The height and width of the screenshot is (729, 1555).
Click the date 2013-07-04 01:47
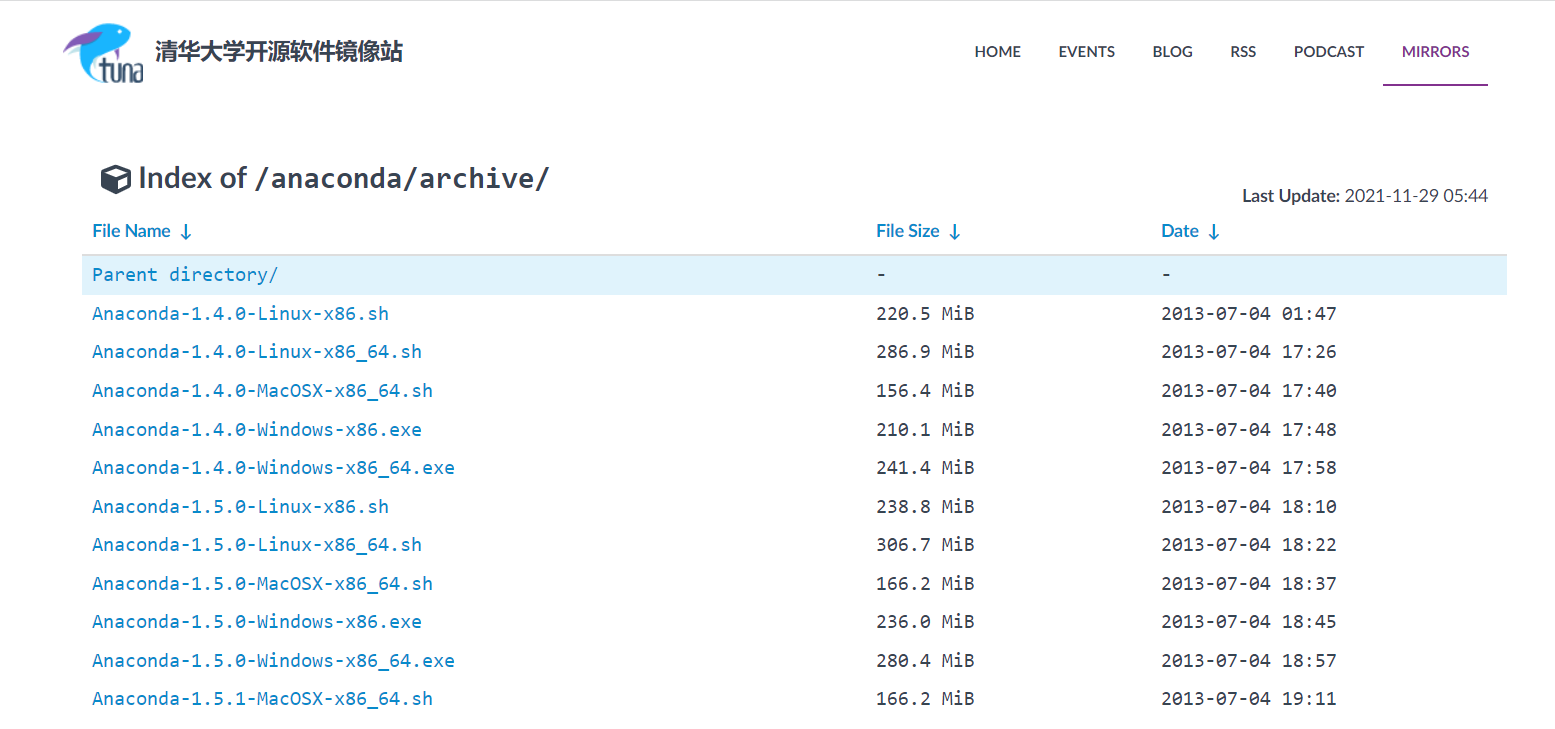(x=1249, y=313)
